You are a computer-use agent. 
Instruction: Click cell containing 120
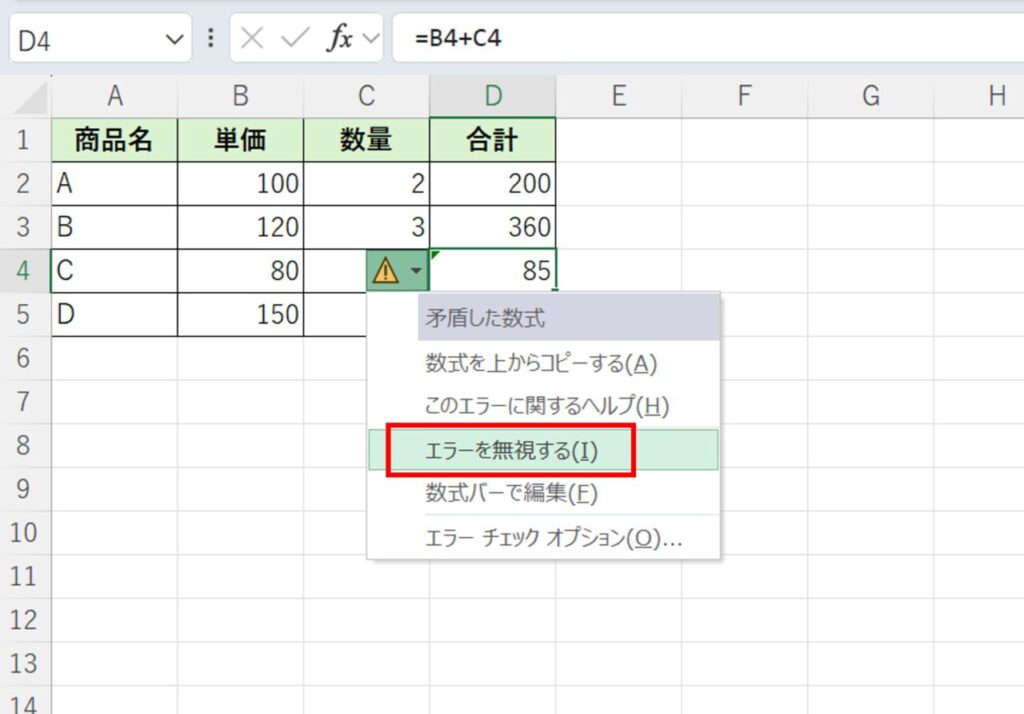[x=240, y=227]
